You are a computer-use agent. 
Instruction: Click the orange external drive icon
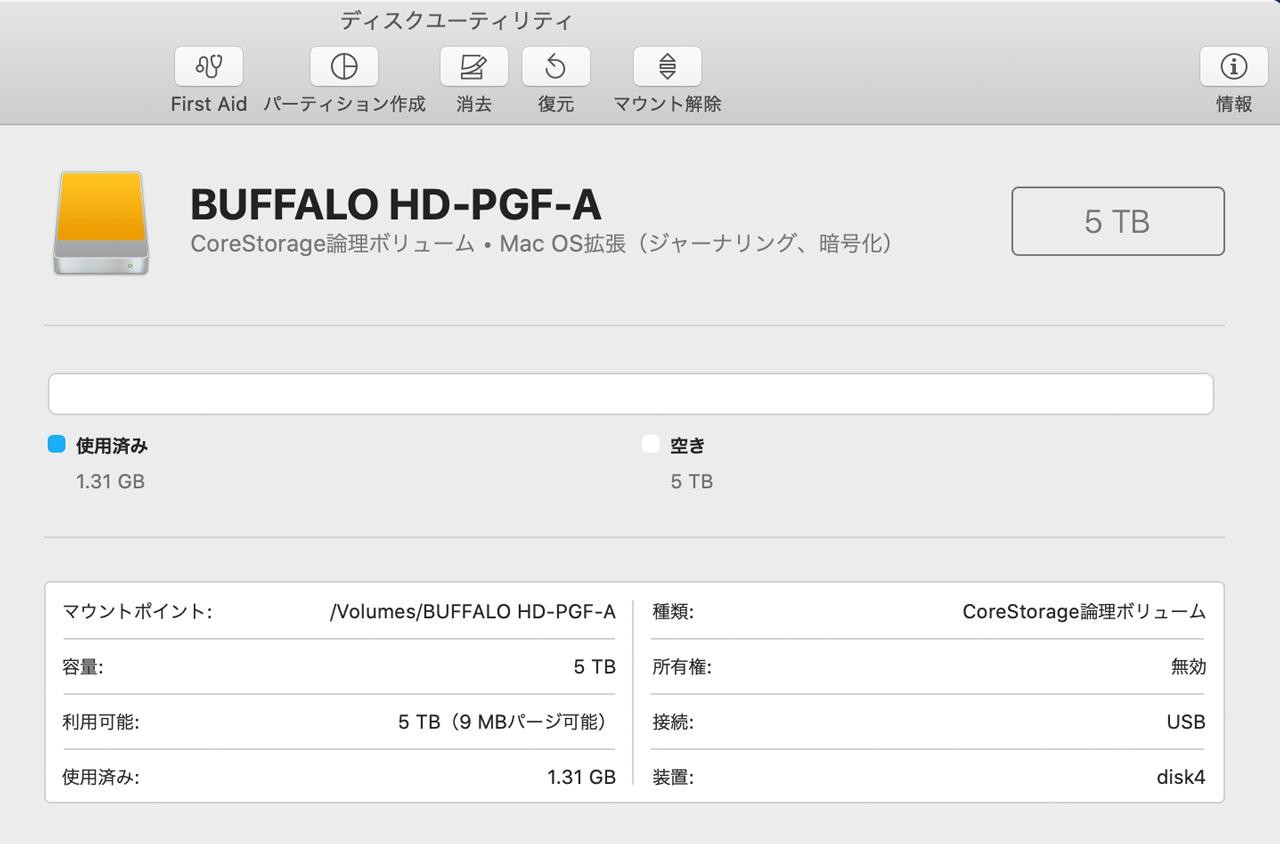pos(101,223)
